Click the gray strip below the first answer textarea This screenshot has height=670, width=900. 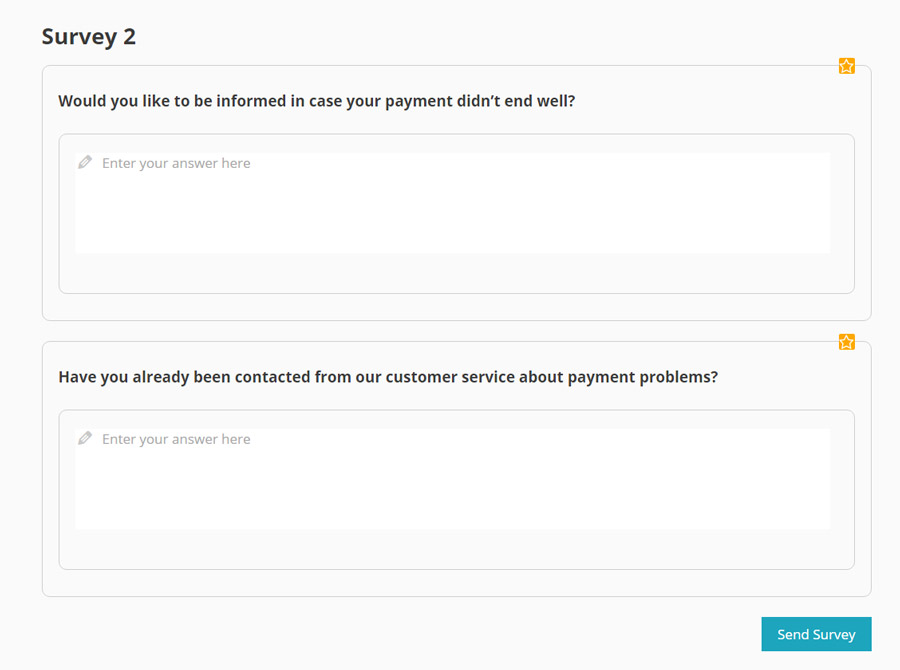[x=456, y=273]
